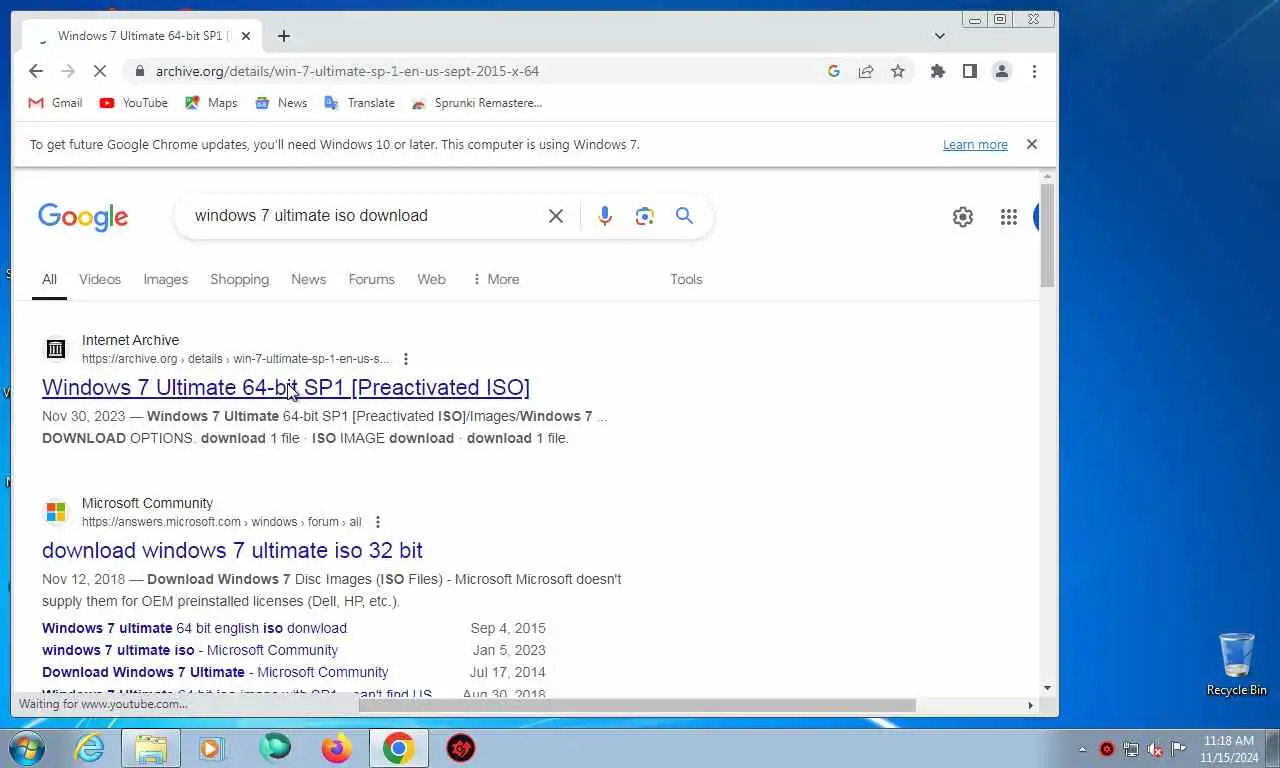Toggle the side panel icon
Viewport: 1280px width, 768px height.
click(970, 71)
